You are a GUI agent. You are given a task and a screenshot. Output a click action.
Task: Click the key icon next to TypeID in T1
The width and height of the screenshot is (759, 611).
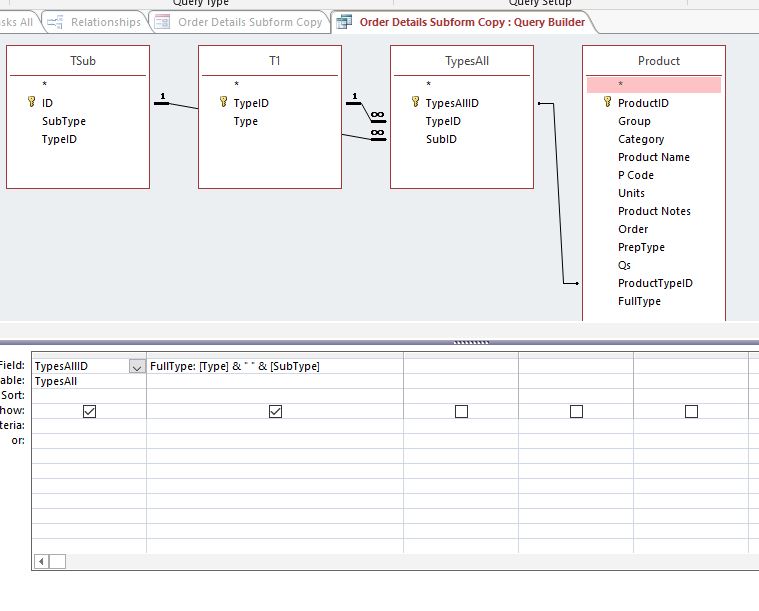[223, 102]
